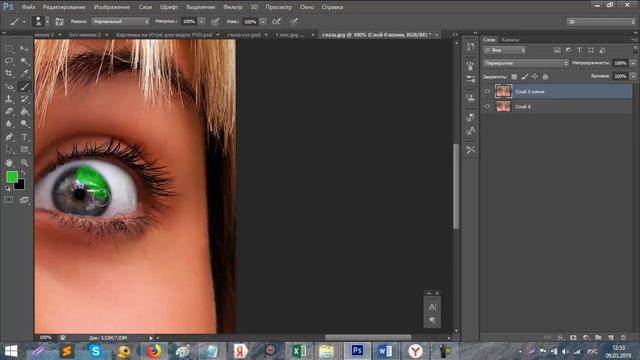Click the foreground green color swatch

coord(11,176)
